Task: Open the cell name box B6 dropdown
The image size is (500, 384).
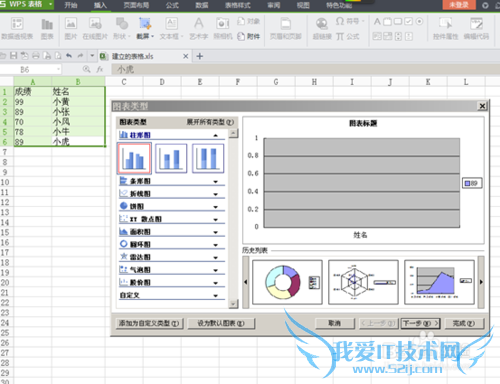Action: (x=58, y=69)
